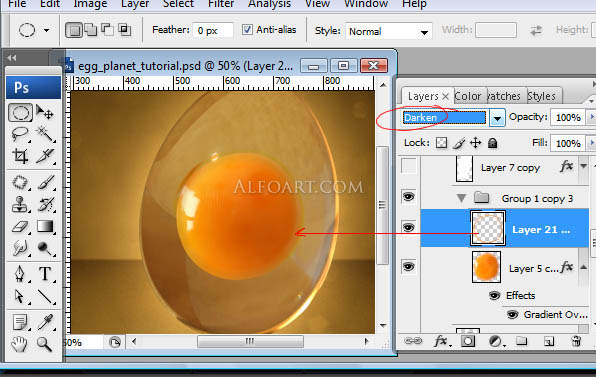The height and width of the screenshot is (377, 596).
Task: Add a layer mask
Action: point(468,341)
